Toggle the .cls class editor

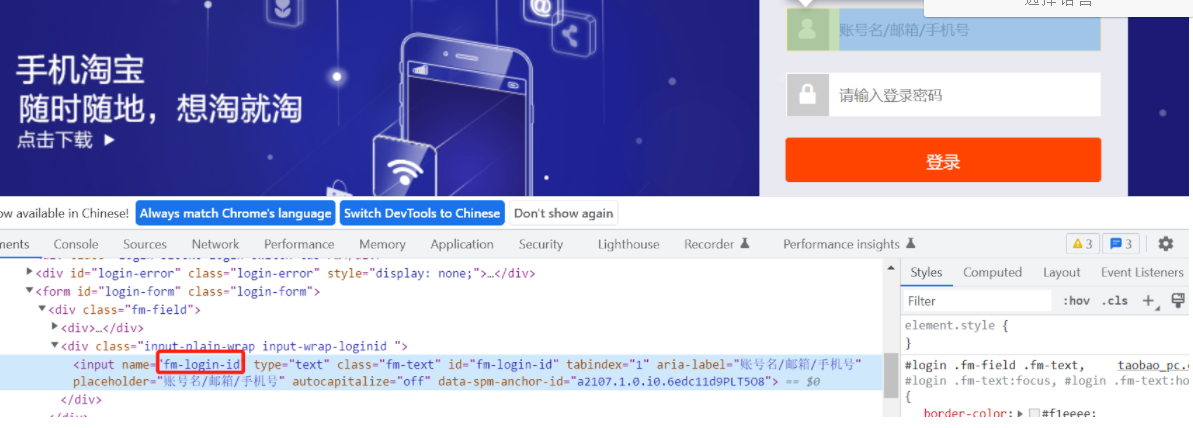tap(1115, 301)
